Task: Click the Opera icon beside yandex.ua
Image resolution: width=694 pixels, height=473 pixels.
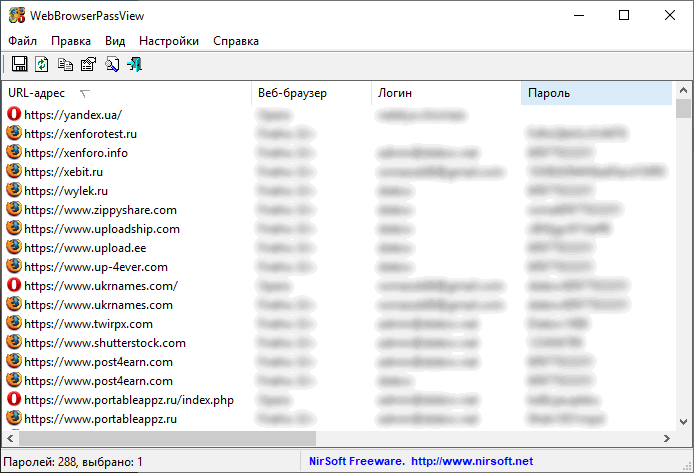Action: (x=14, y=115)
